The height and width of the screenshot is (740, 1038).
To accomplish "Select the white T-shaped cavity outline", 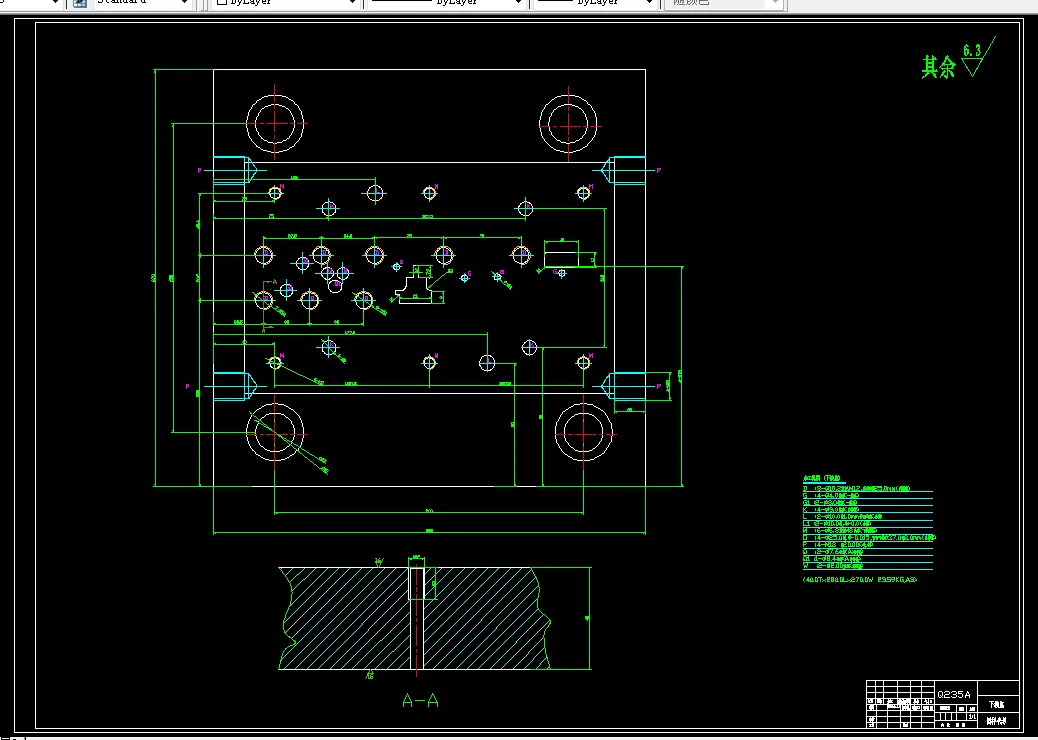I will tap(420, 287).
